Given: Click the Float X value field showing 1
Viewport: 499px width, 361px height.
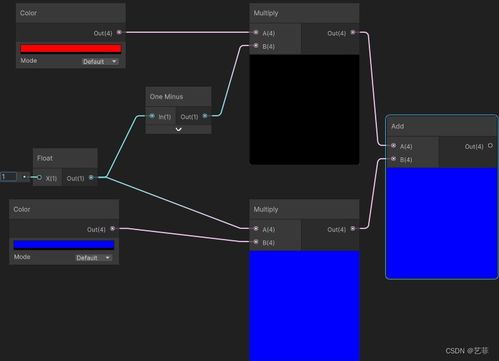Looking at the screenshot, I should [x=8, y=177].
